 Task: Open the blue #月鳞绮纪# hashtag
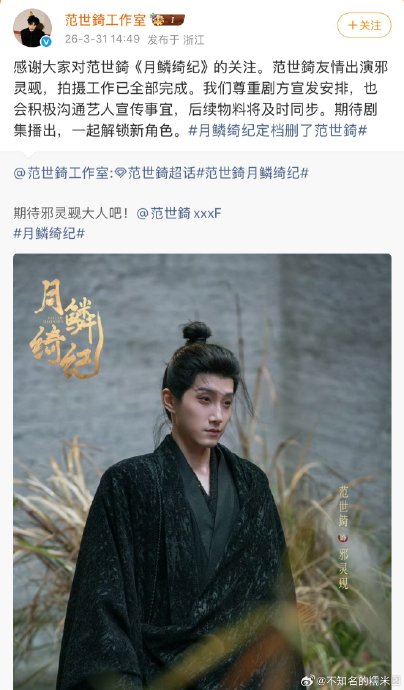click(49, 233)
